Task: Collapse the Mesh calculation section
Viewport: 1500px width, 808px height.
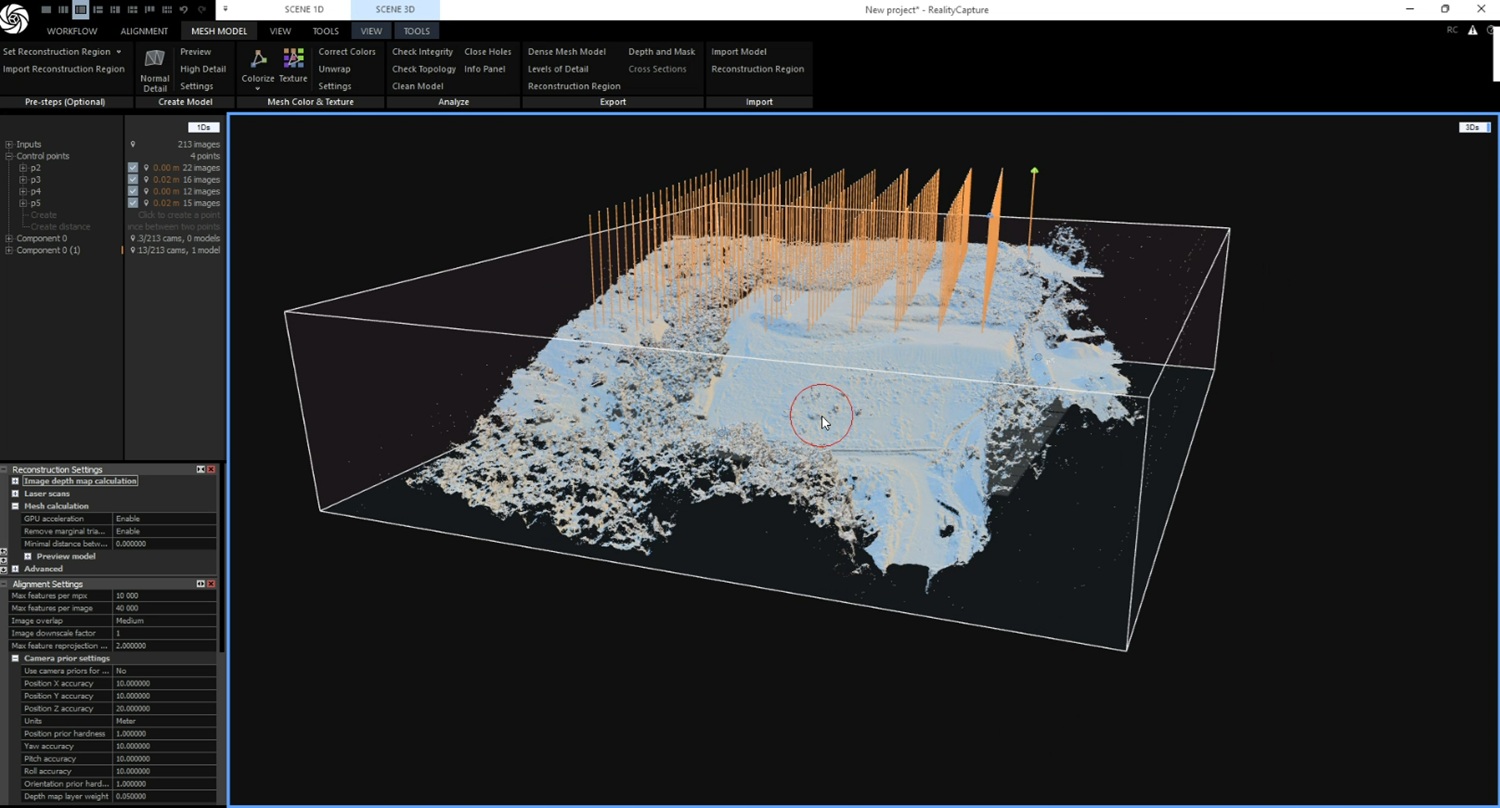Action: (x=15, y=506)
